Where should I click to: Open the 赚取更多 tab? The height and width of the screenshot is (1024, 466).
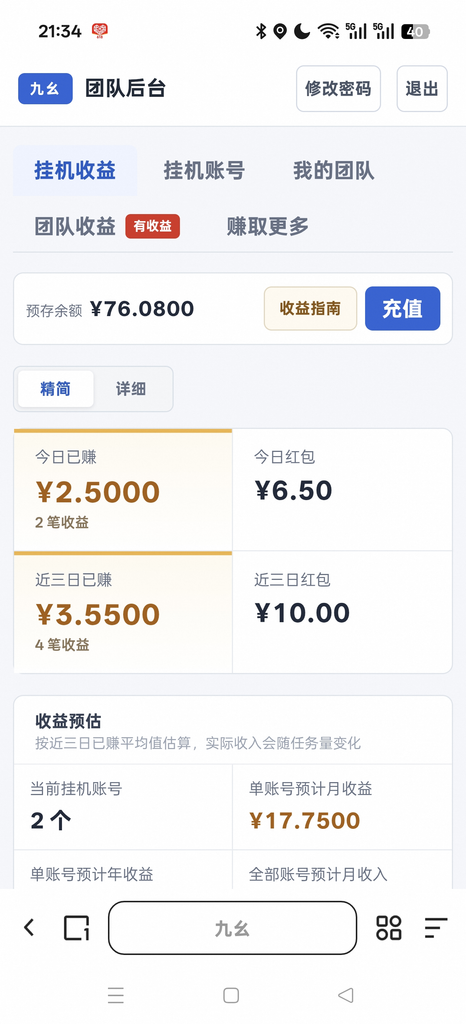(x=268, y=227)
